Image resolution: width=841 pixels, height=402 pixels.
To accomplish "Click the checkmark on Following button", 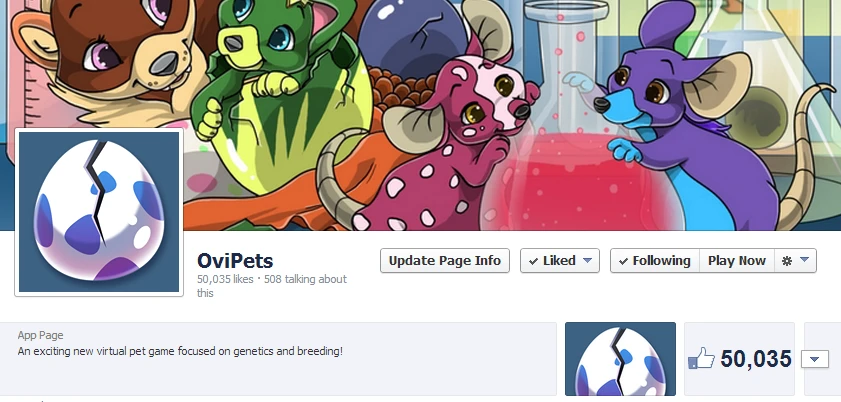I will (x=623, y=262).
